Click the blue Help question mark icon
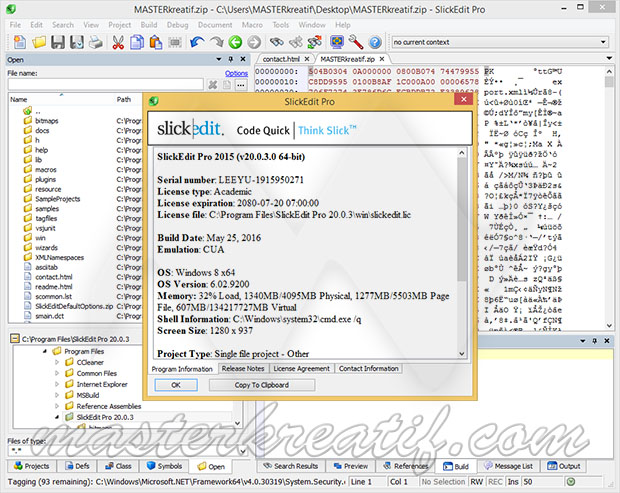The image size is (620, 493). [x=375, y=42]
